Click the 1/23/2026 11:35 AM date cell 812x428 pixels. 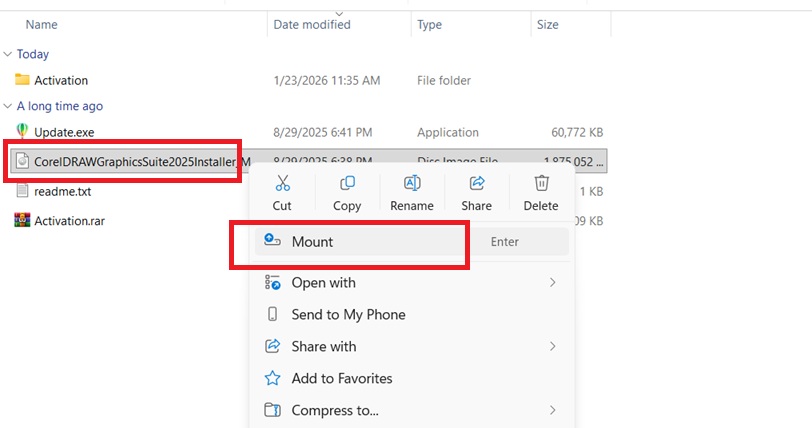327,80
